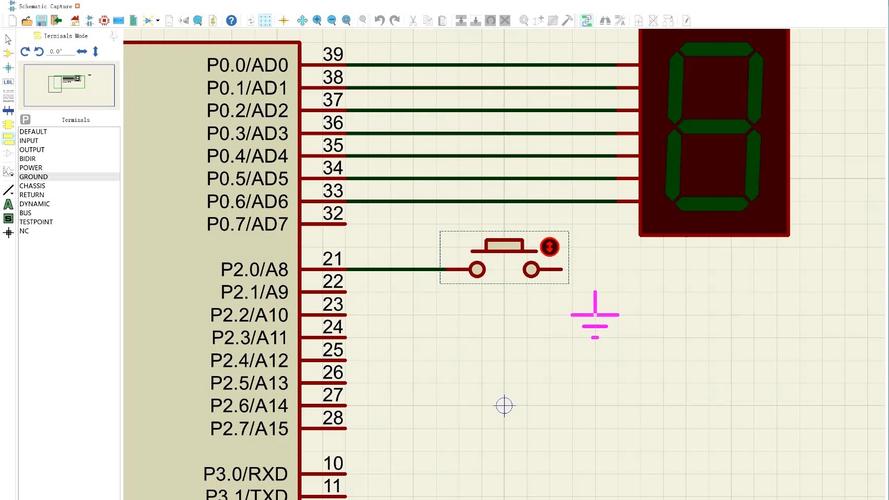This screenshot has width=889, height=500.
Task: Click the blue Help question-mark icon
Action: tap(231, 21)
